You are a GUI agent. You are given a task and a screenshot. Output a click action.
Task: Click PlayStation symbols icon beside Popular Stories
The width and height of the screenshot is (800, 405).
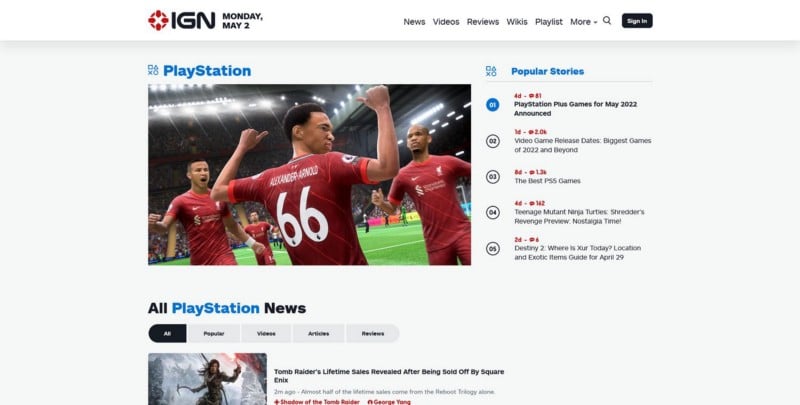pos(491,71)
